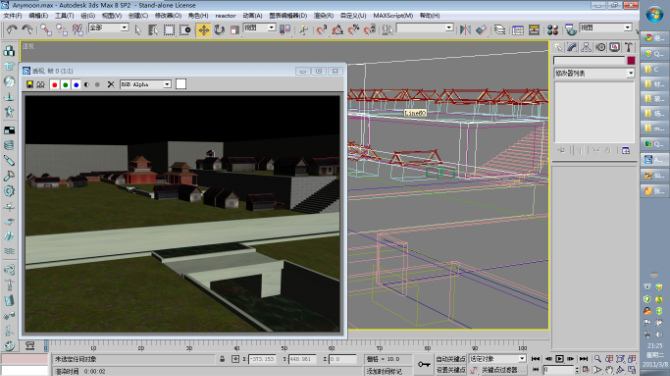This screenshot has width=670, height=376.
Task: Toggle the green channel display
Action: click(x=65, y=85)
